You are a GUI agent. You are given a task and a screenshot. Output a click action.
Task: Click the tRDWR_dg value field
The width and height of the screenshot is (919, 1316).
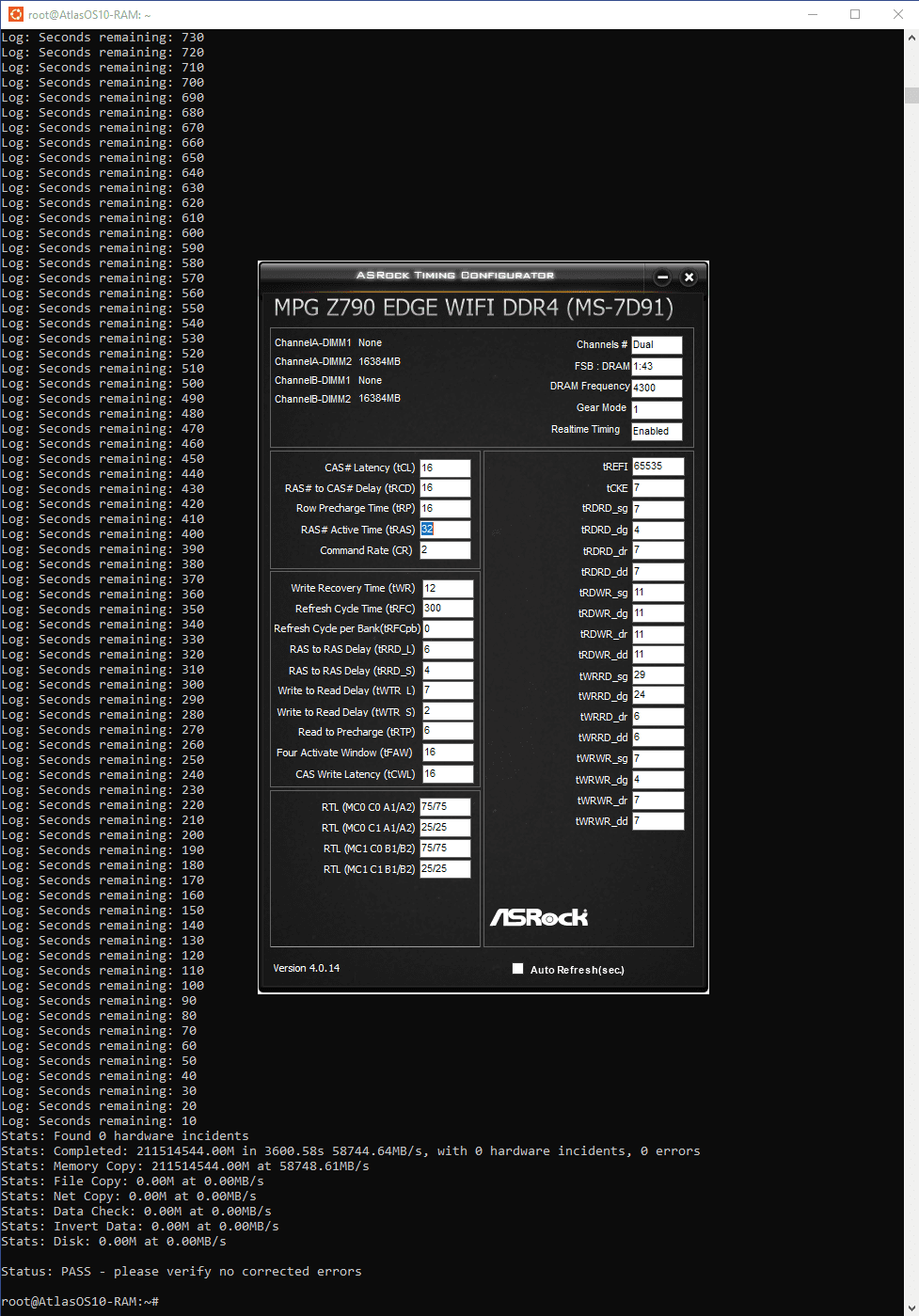tap(658, 613)
